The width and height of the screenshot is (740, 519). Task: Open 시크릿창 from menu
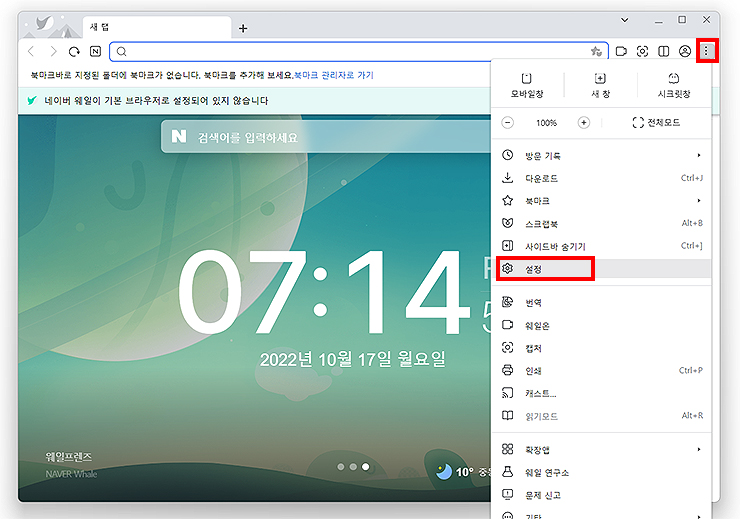tap(674, 85)
